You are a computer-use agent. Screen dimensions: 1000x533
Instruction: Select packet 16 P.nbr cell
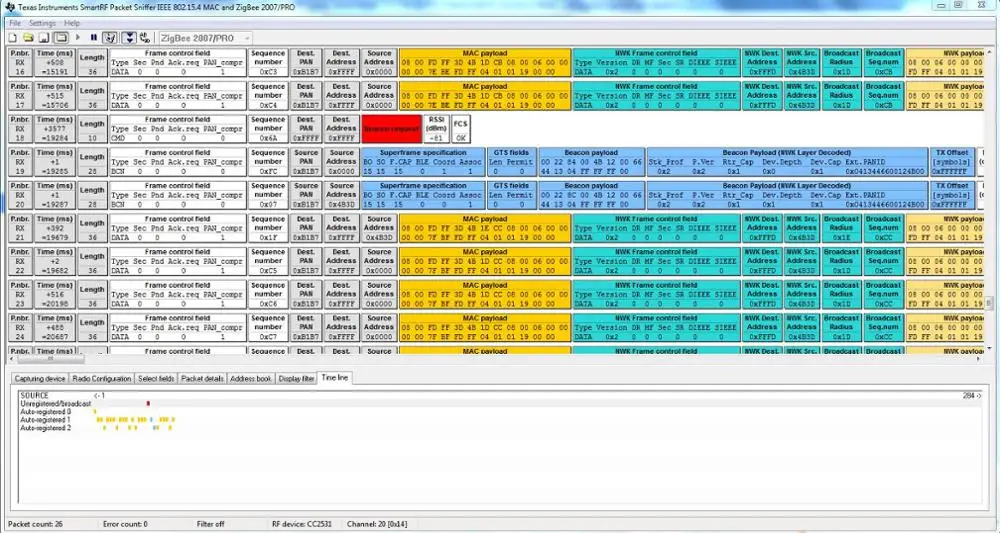point(20,63)
